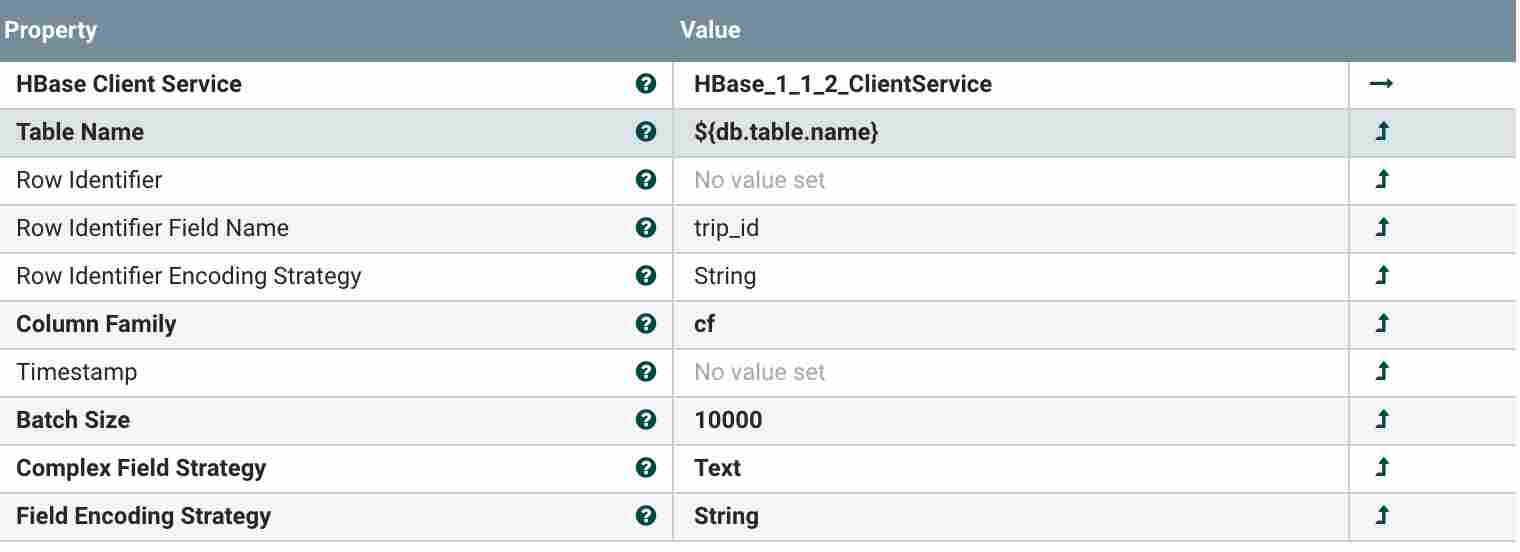Go to HBase Client Service arrow
Image resolution: width=1520 pixels, height=552 pixels.
[1381, 84]
